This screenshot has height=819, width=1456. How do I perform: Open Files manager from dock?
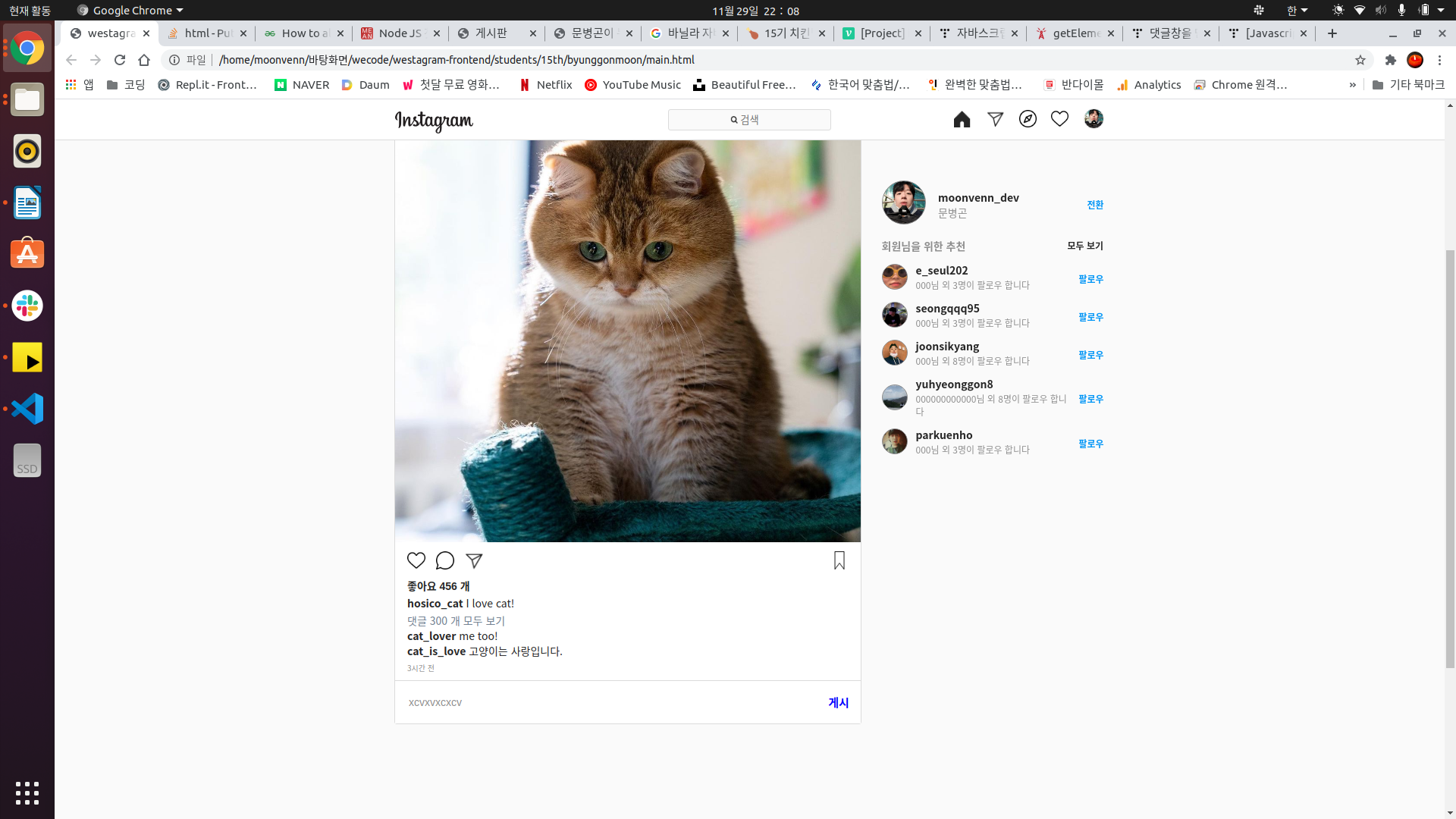[27, 99]
